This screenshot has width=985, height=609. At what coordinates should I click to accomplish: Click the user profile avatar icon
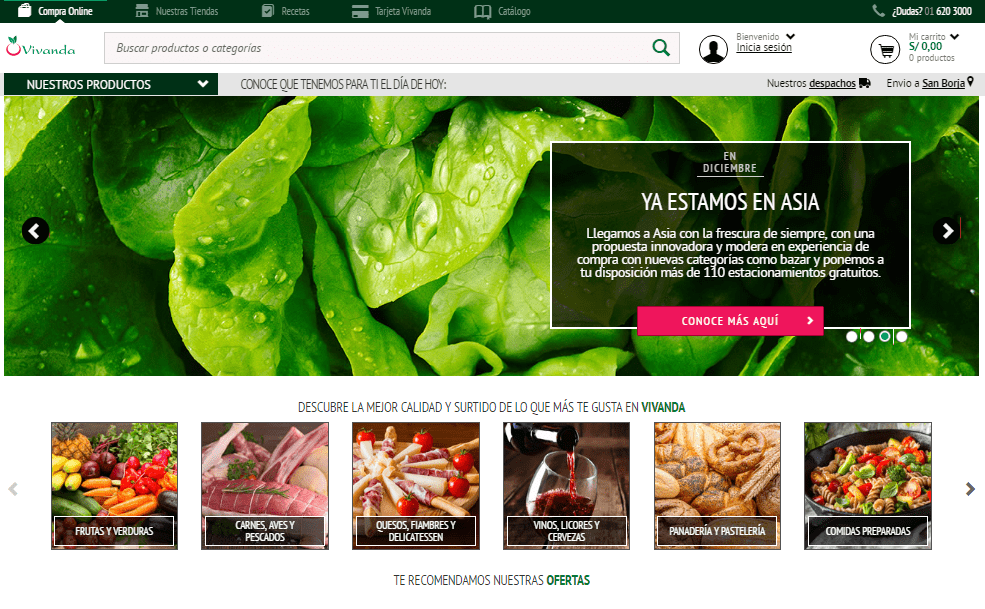[x=713, y=49]
